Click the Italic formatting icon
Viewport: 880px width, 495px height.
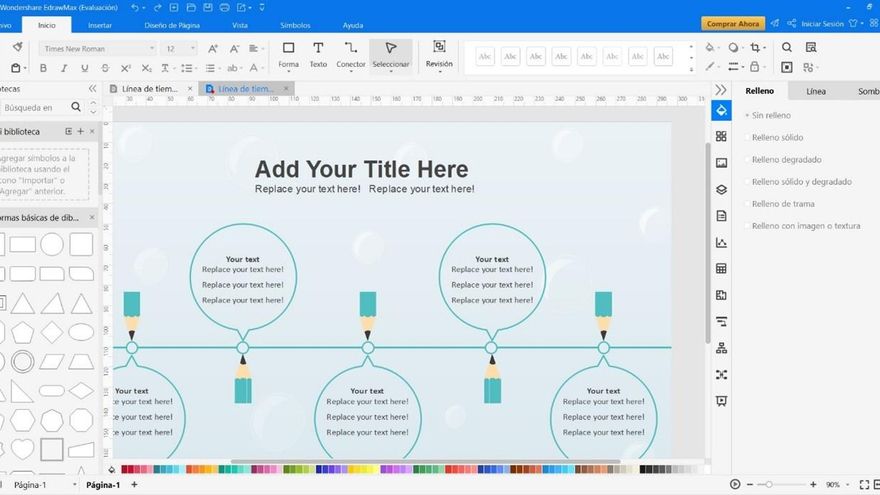click(64, 68)
